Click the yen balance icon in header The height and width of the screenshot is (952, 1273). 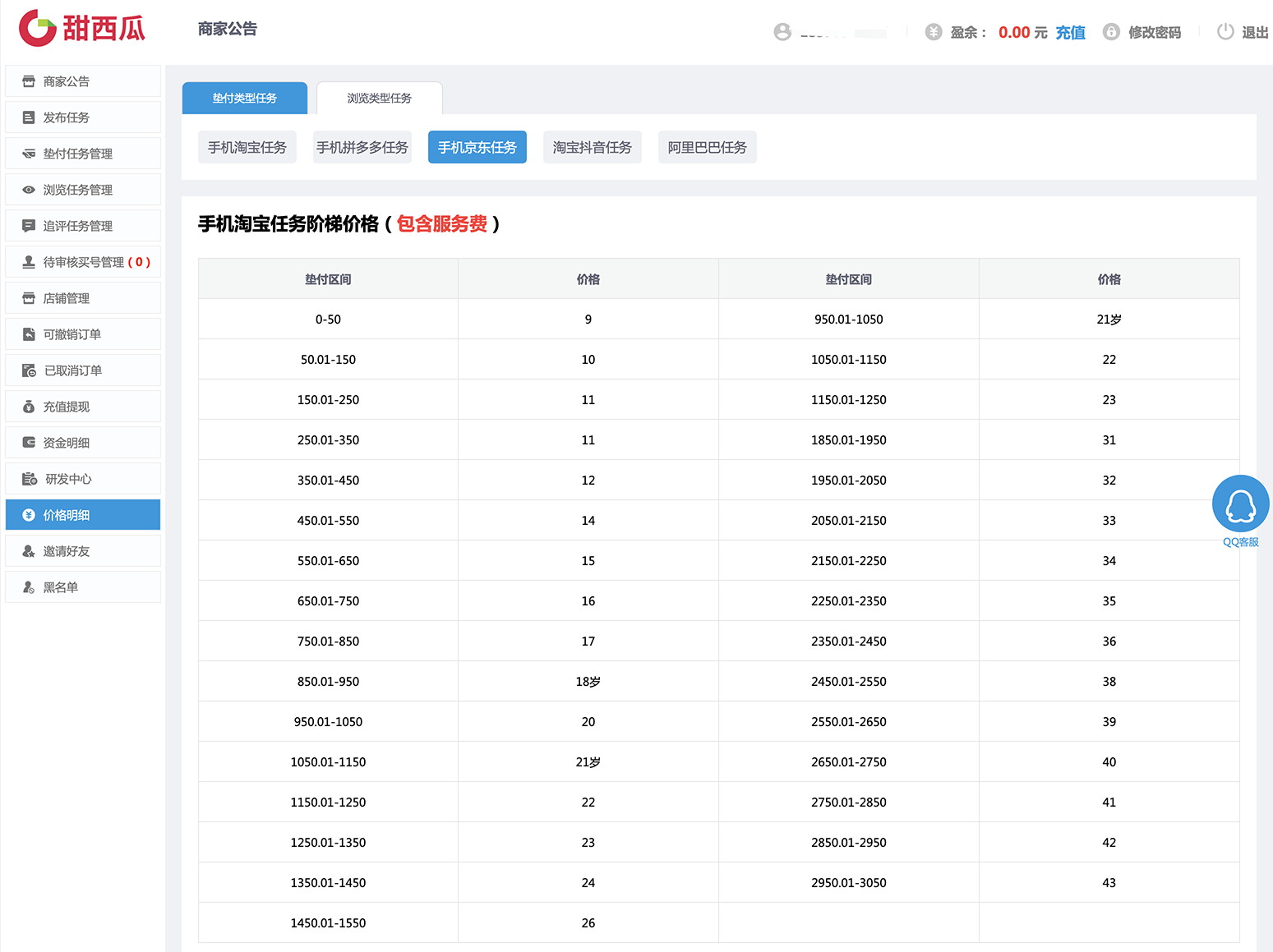(934, 32)
